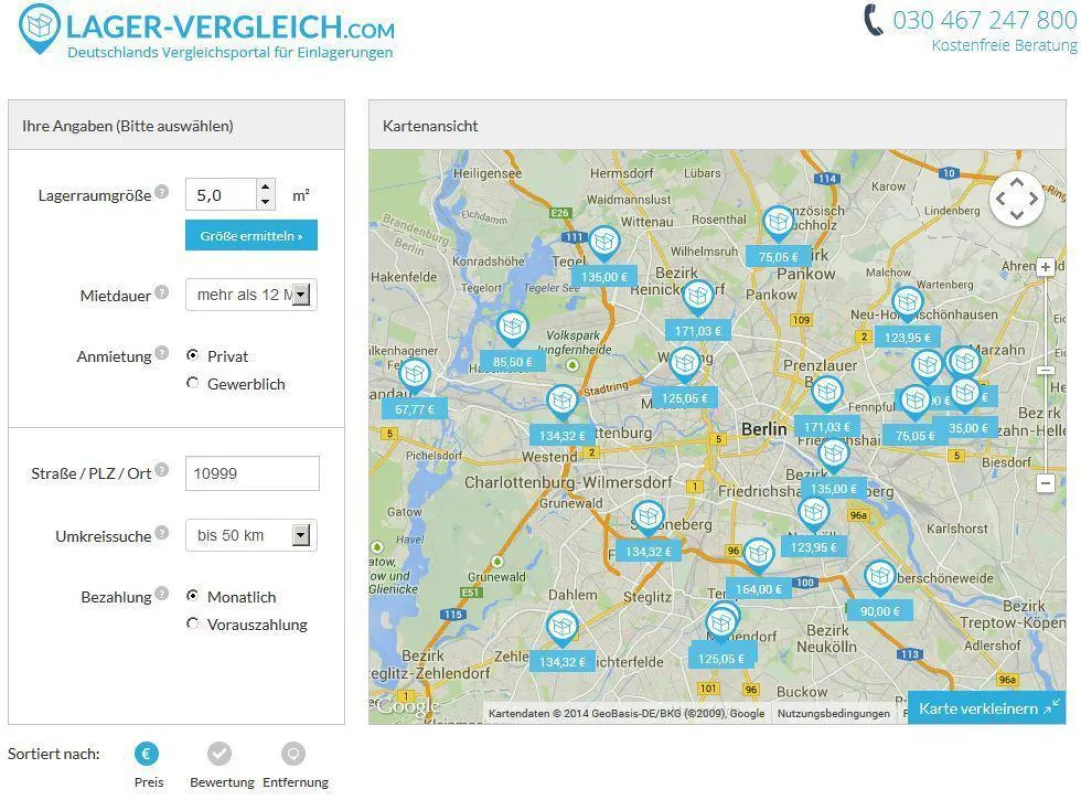Choose Vorauszahlung payment

pos(193,623)
